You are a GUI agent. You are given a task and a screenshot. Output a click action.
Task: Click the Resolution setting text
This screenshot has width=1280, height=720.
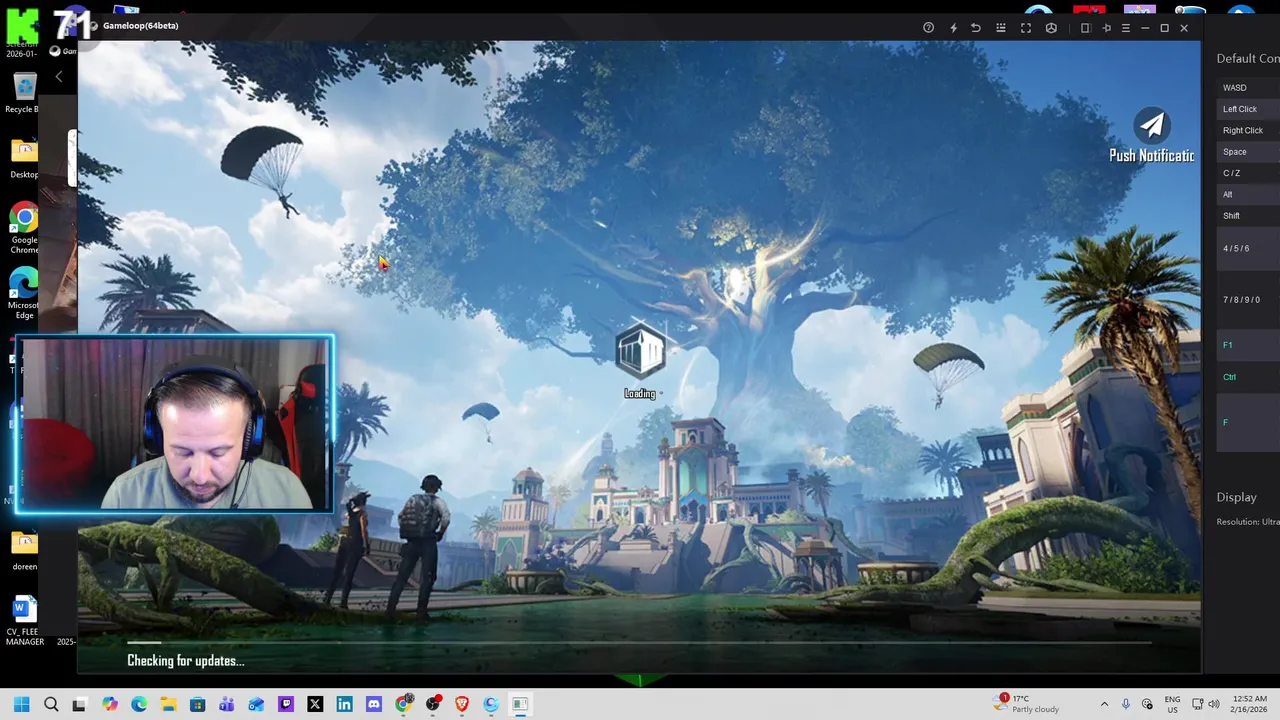click(1248, 522)
